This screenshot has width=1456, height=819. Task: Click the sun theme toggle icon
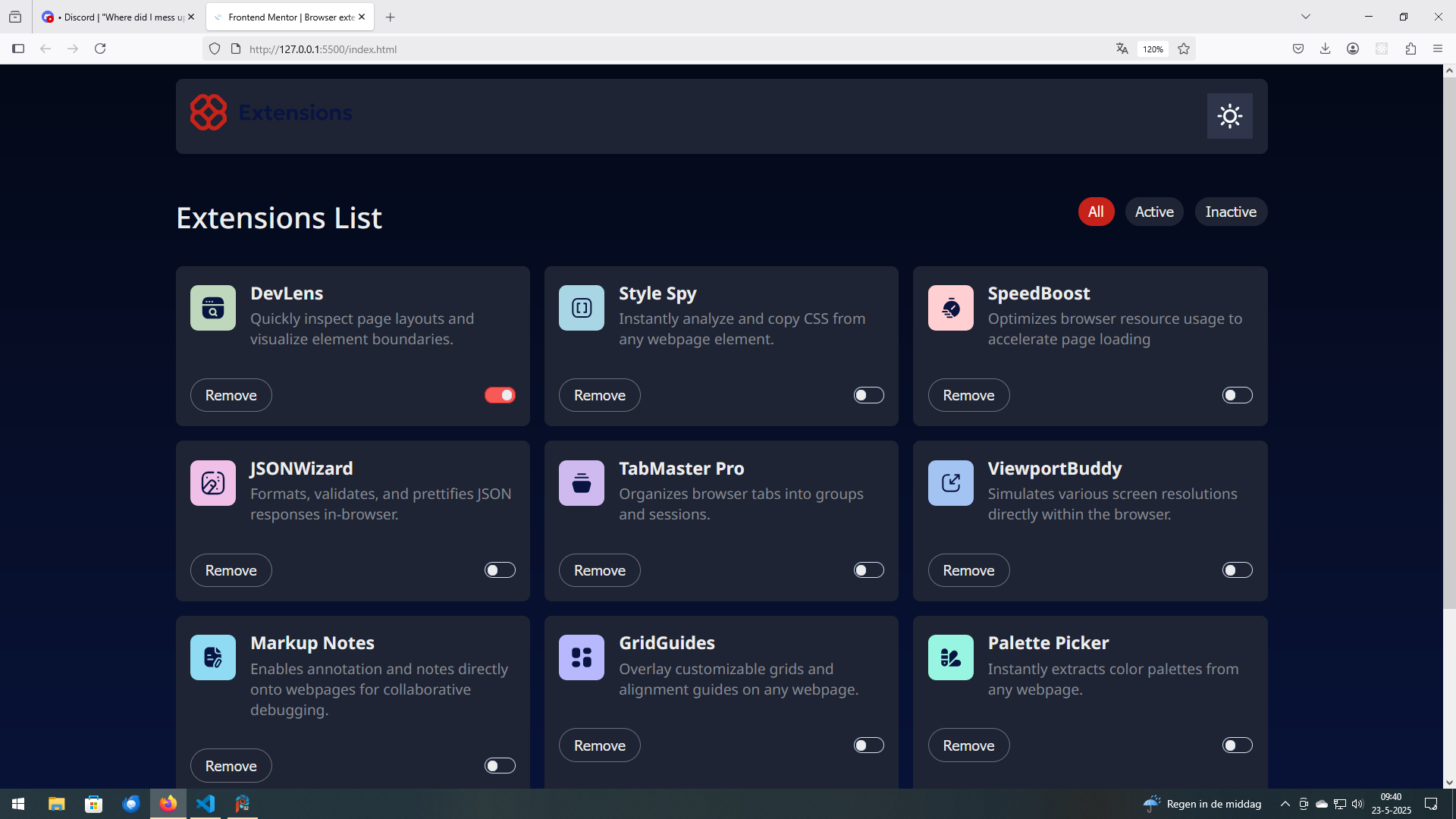tap(1229, 116)
